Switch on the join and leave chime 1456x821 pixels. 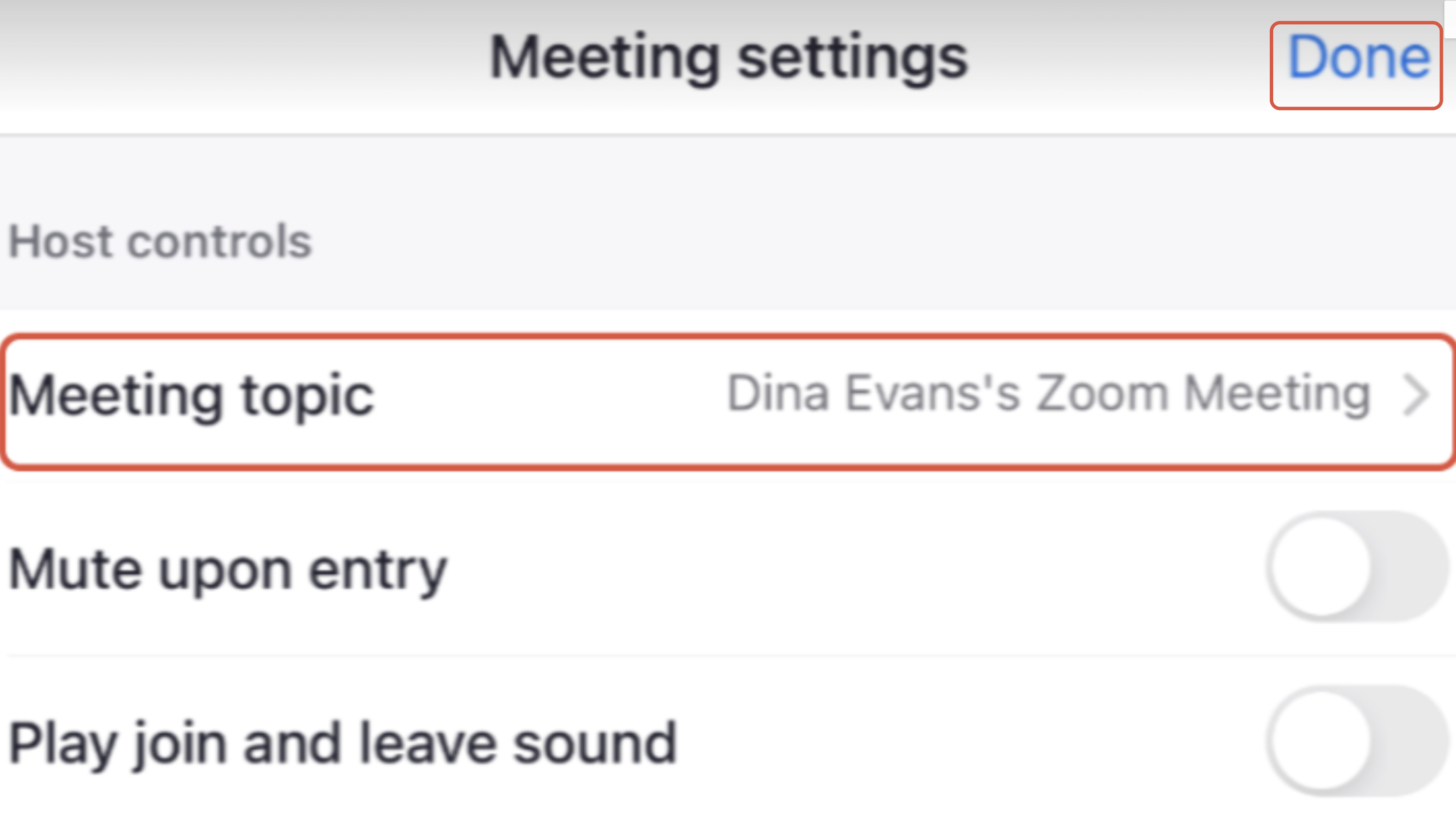coord(1357,741)
